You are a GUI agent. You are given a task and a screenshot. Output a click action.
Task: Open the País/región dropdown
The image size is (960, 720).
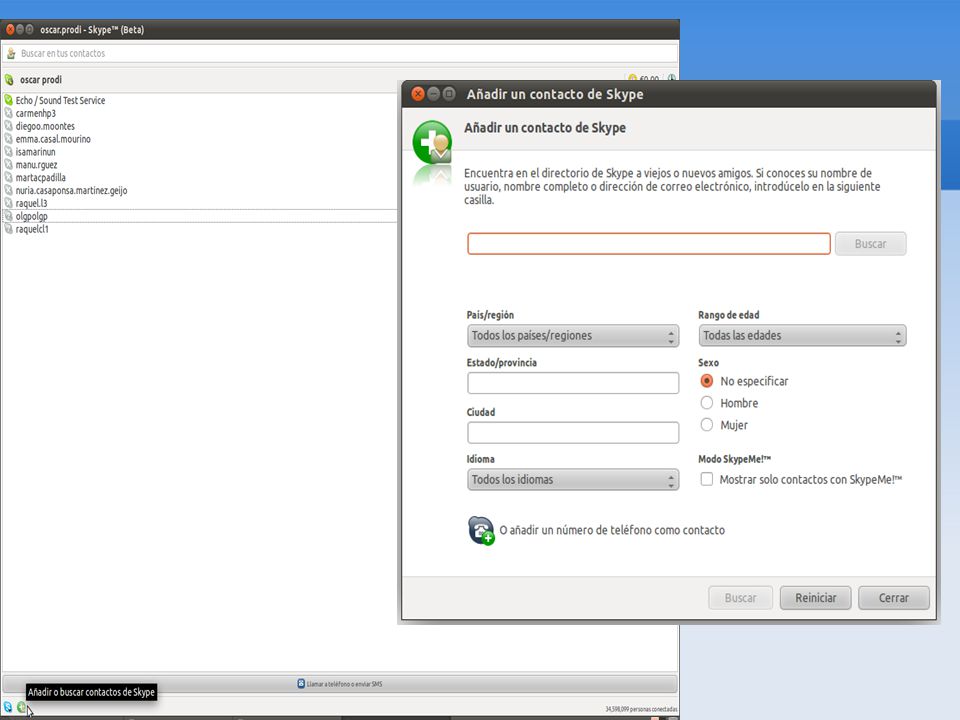pyautogui.click(x=573, y=336)
